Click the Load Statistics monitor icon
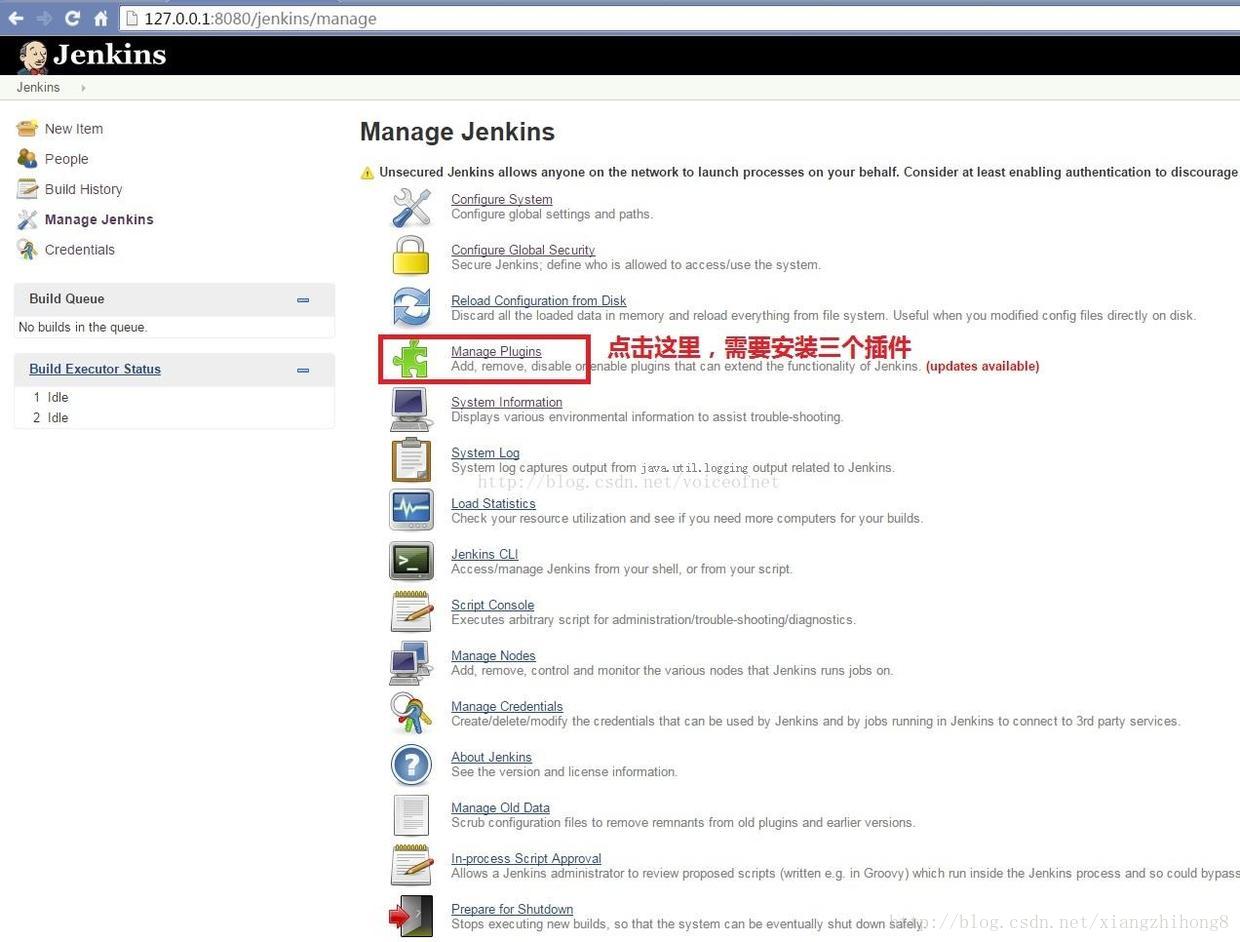 pyautogui.click(x=411, y=510)
